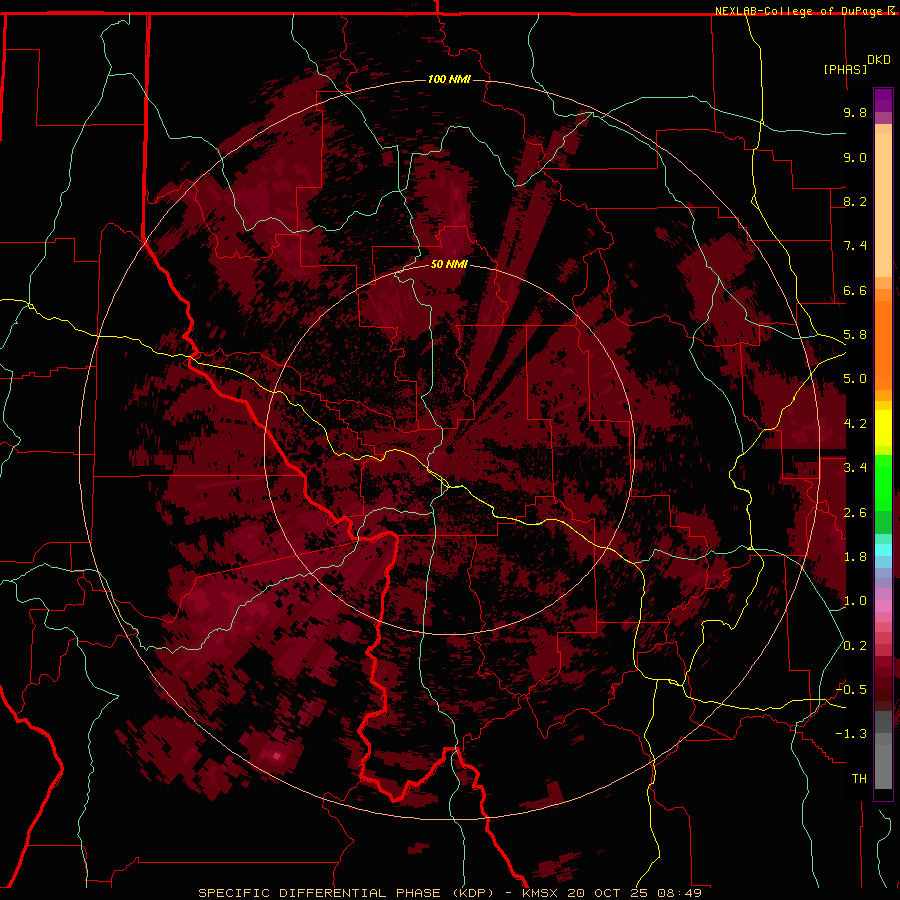Click the 3.4 scale value
The width and height of the screenshot is (900, 900).
click(855, 468)
